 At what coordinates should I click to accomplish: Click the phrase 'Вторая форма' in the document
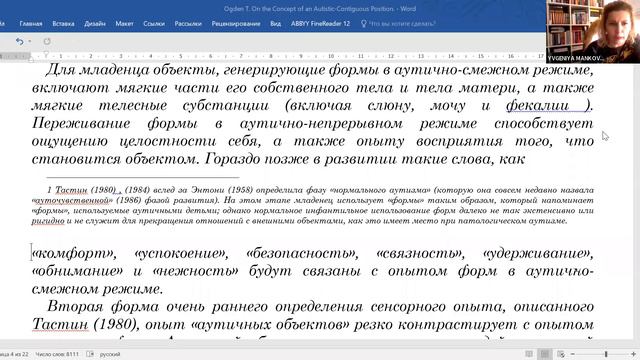[103, 306]
